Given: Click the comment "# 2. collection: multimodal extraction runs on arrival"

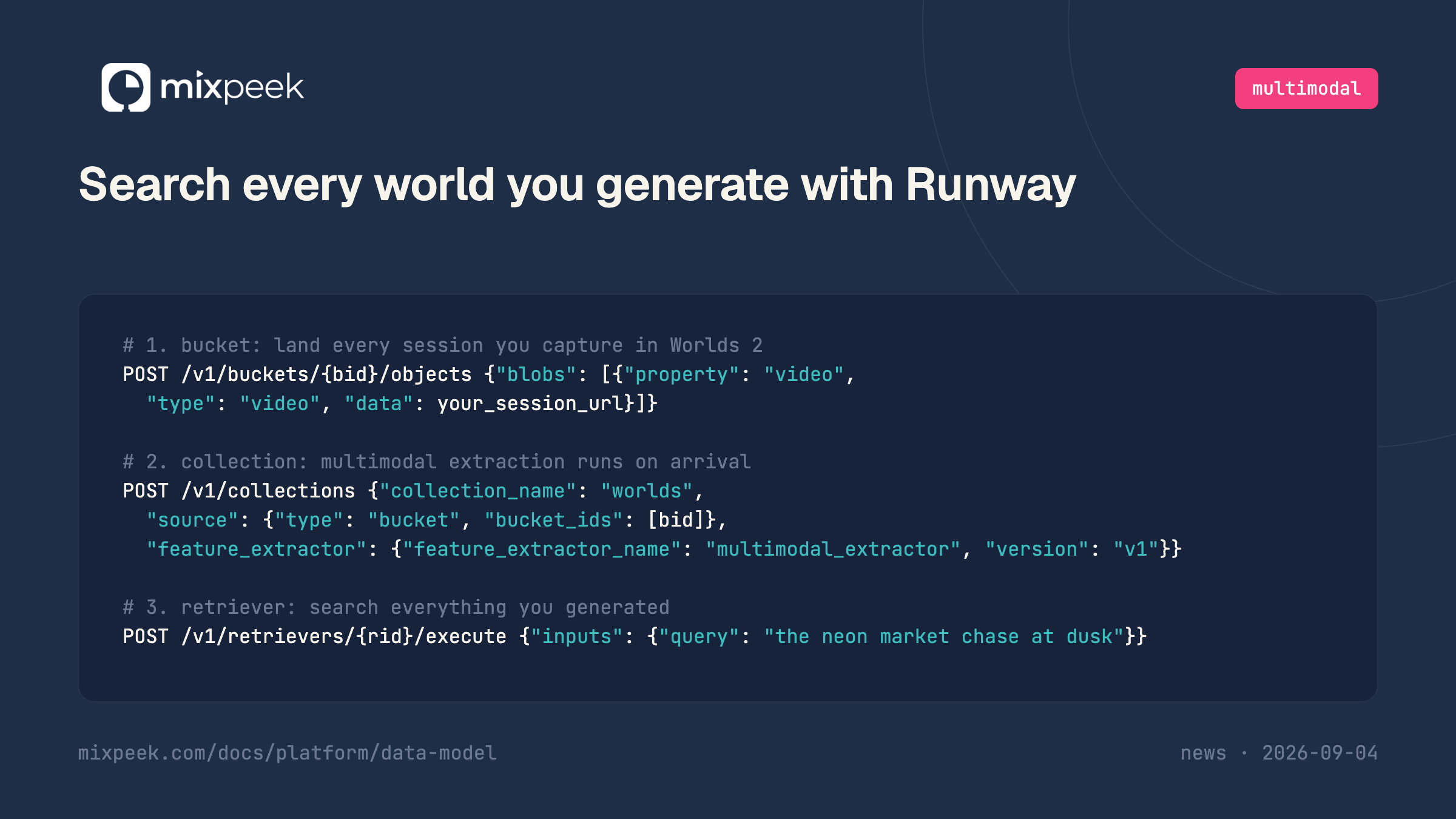Looking at the screenshot, I should [x=437, y=462].
